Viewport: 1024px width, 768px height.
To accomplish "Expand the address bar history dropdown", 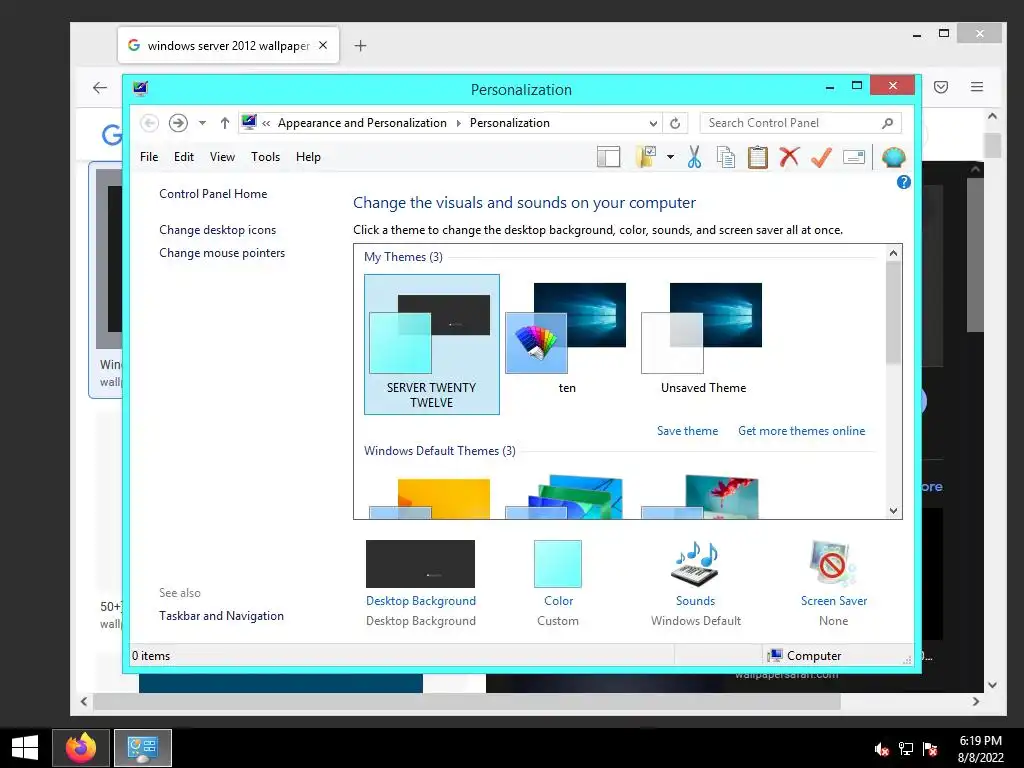I will 653,123.
